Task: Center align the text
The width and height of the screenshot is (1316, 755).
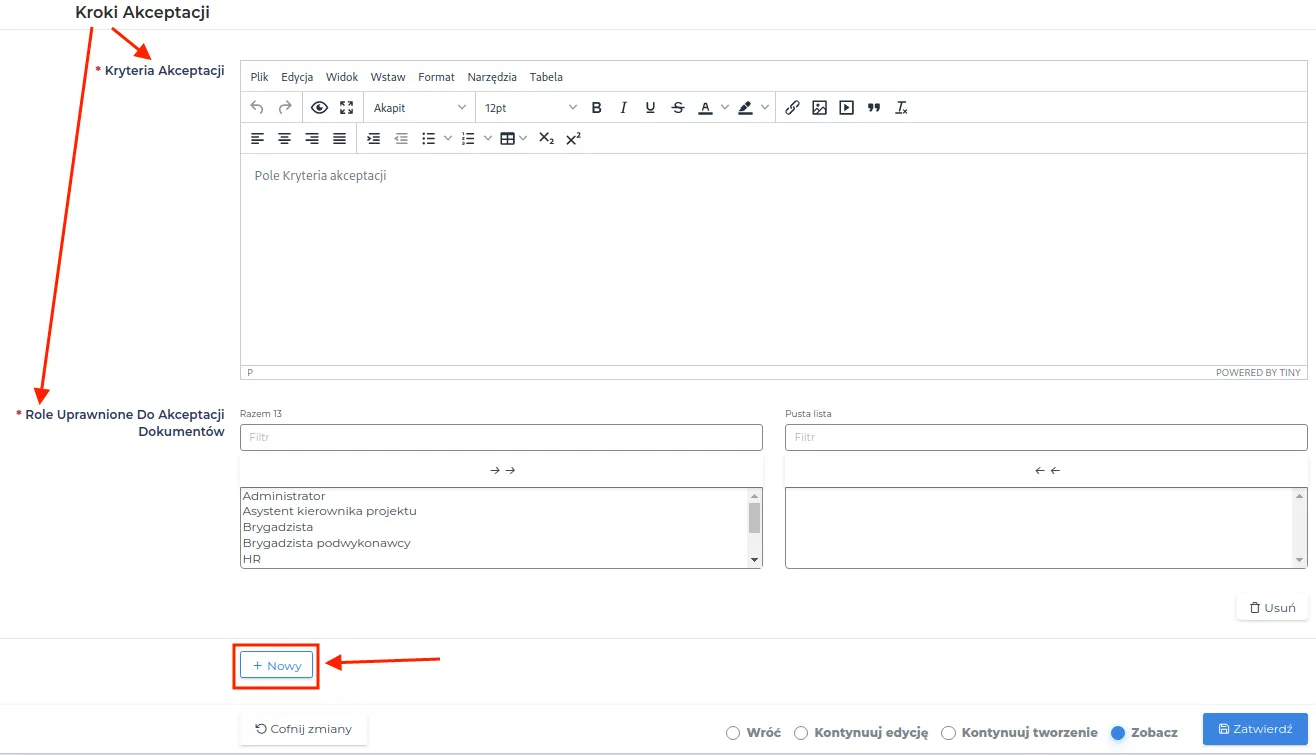Action: [x=285, y=138]
